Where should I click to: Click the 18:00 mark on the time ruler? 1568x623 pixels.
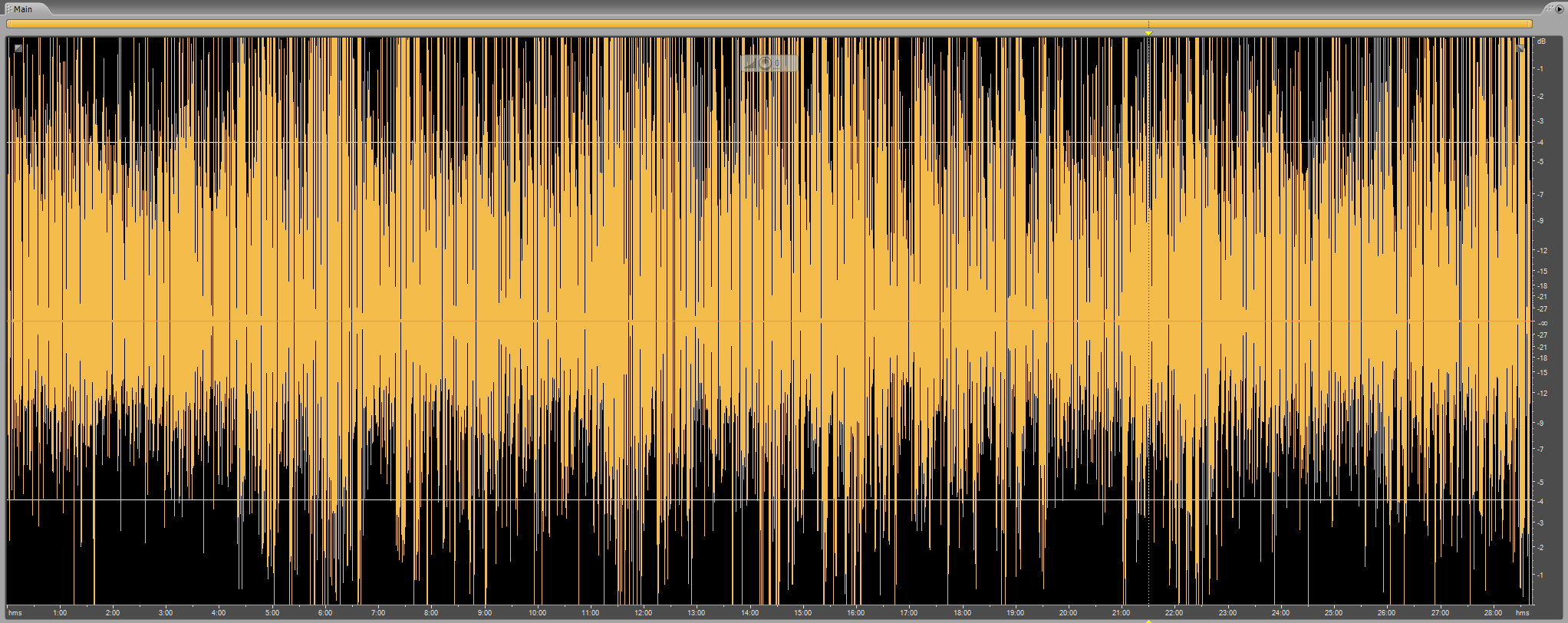click(x=962, y=612)
